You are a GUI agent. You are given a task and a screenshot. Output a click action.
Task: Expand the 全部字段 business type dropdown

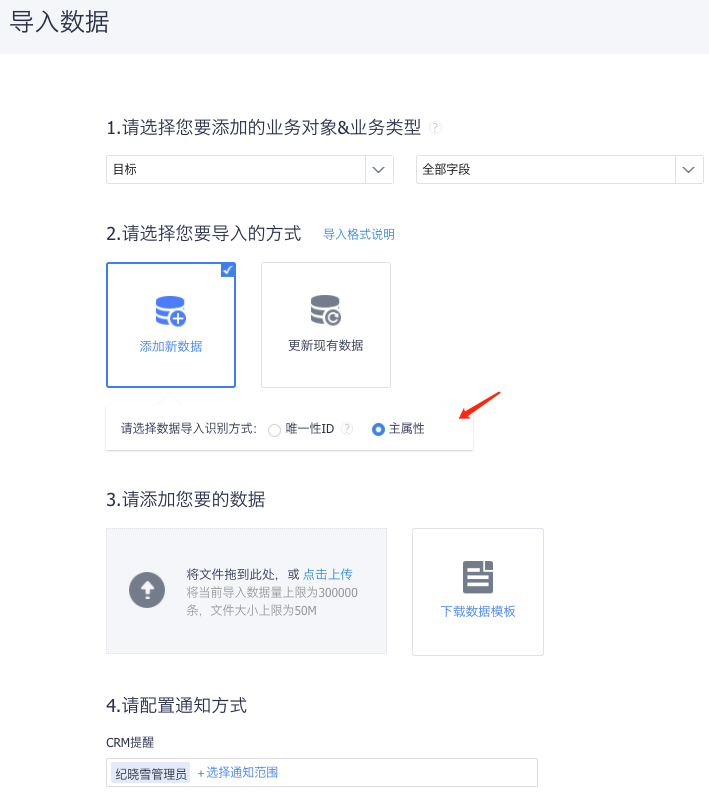[559, 169]
